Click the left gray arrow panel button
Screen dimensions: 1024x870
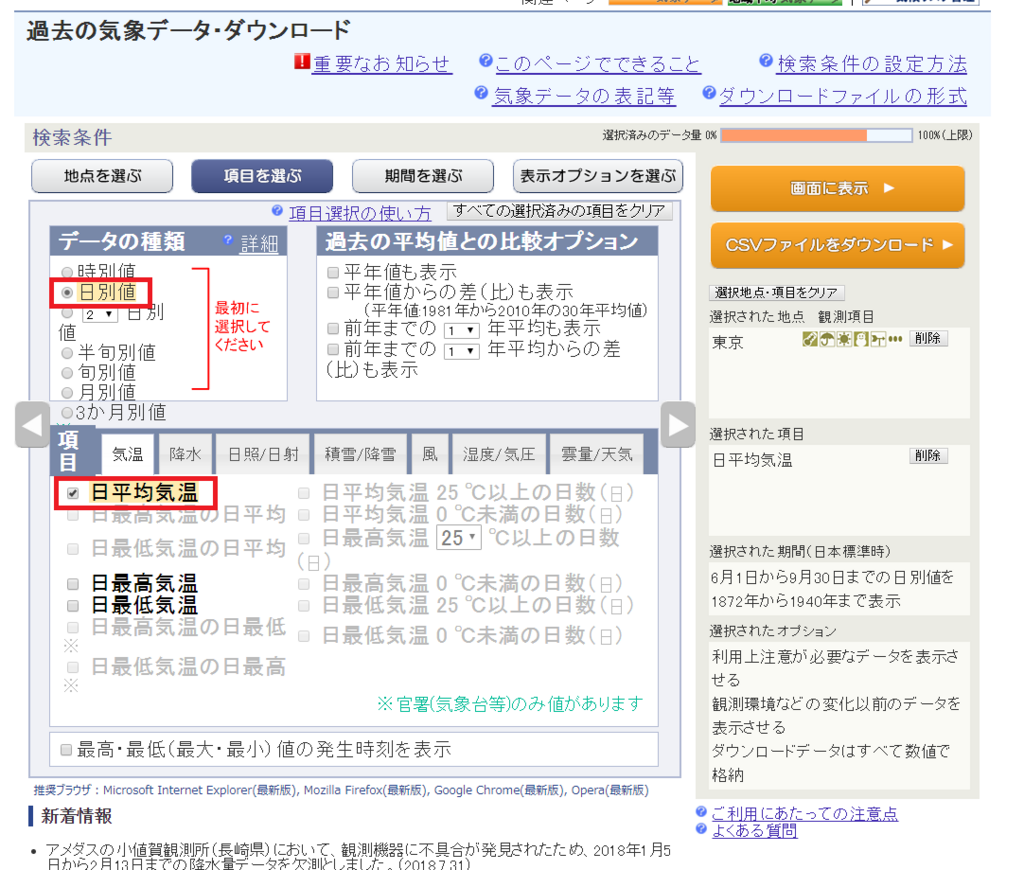tap(32, 425)
